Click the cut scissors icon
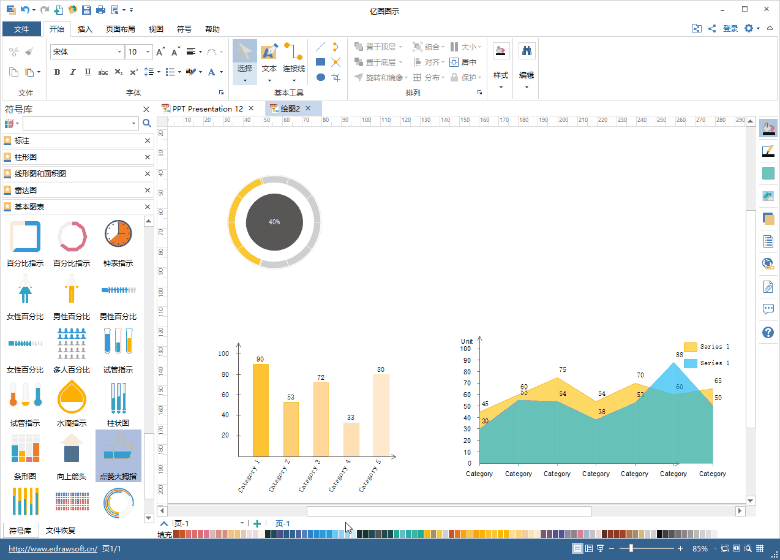 [13, 51]
